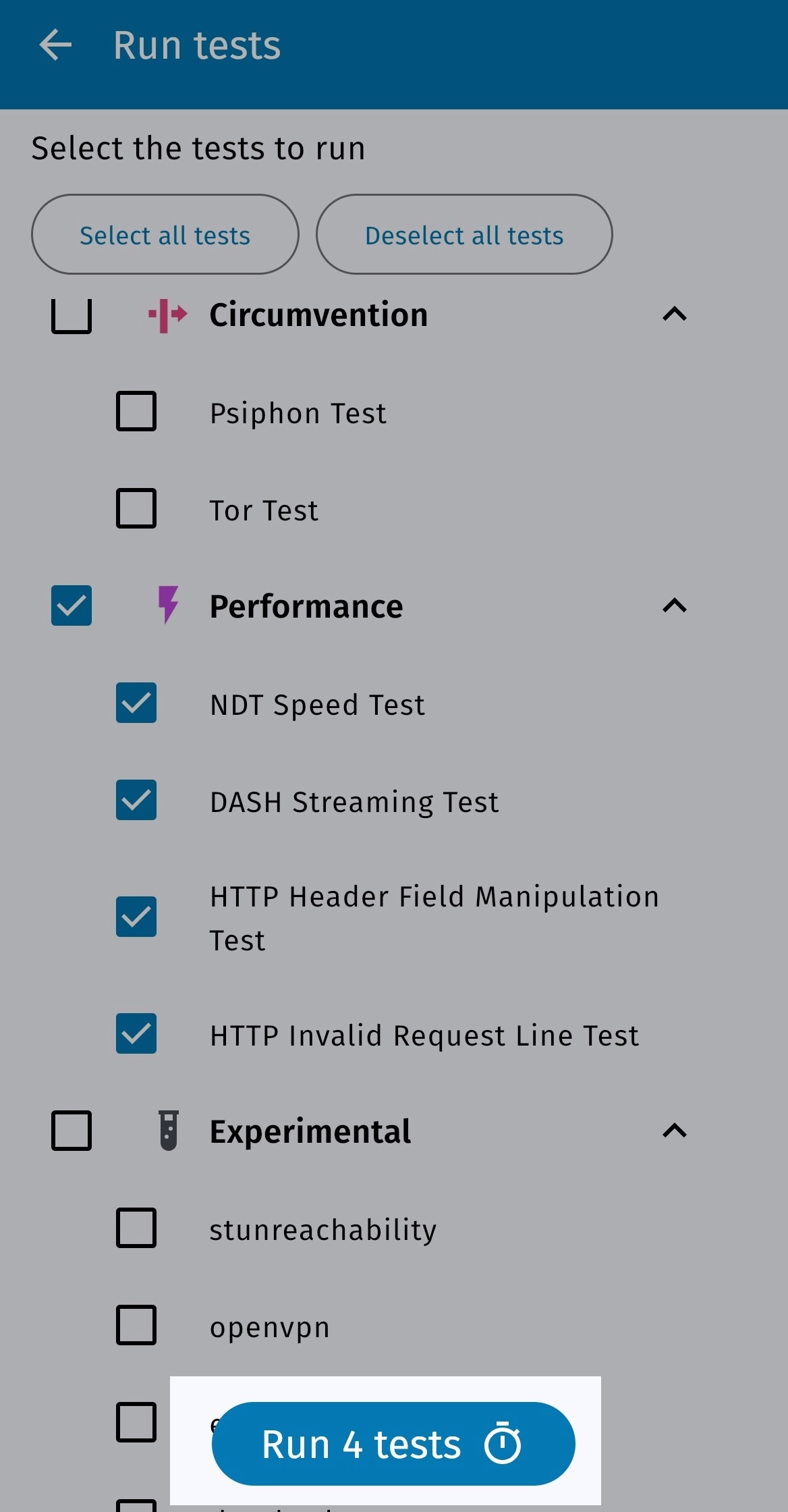
Task: Collapse the Circumvention section chevron
Action: (675, 314)
